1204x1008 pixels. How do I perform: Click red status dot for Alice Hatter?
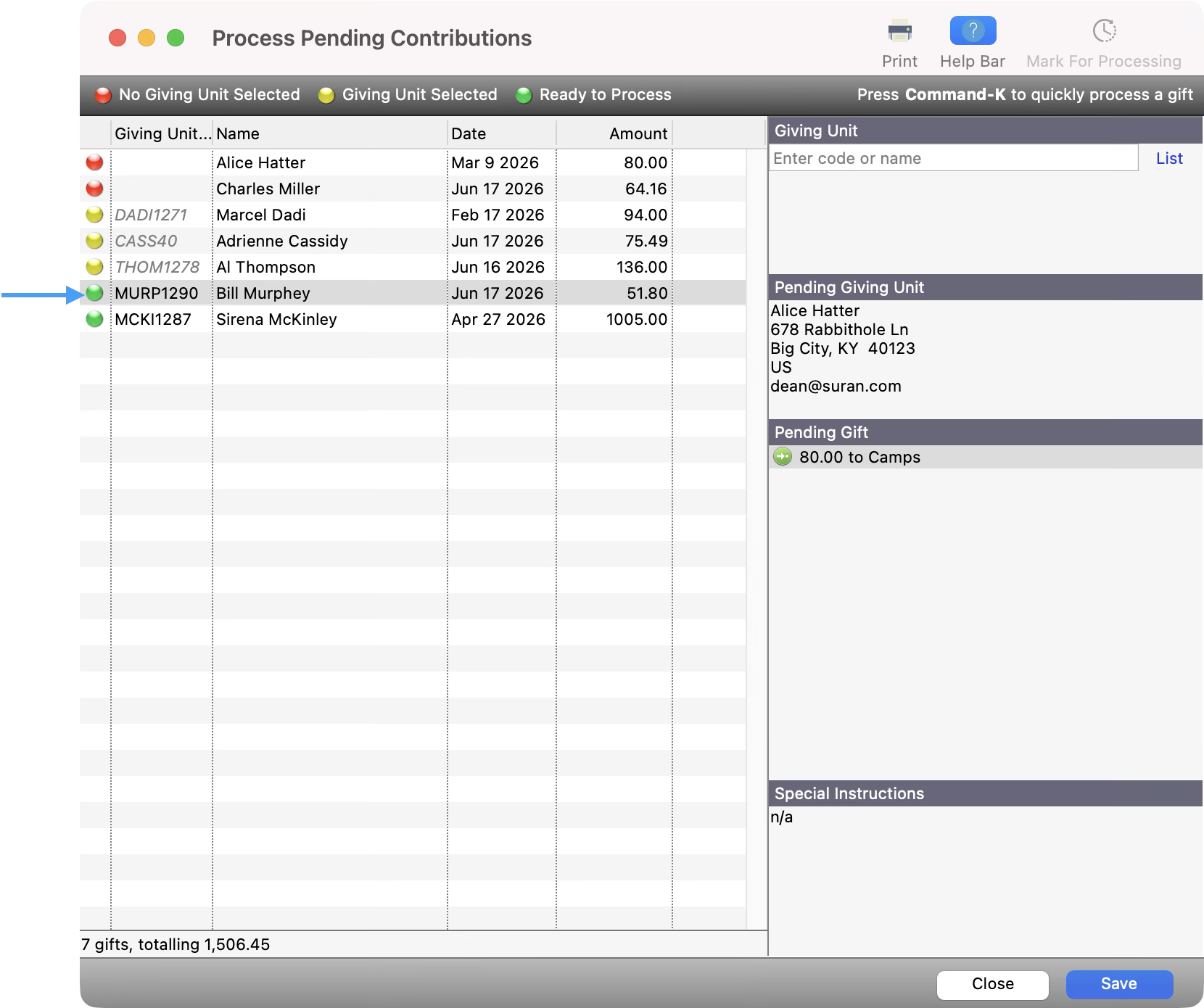click(94, 162)
